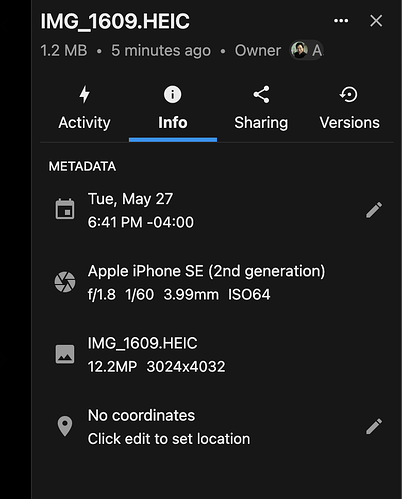Click the lightning bolt Activity icon
This screenshot has height=499, width=402.
(x=84, y=94)
